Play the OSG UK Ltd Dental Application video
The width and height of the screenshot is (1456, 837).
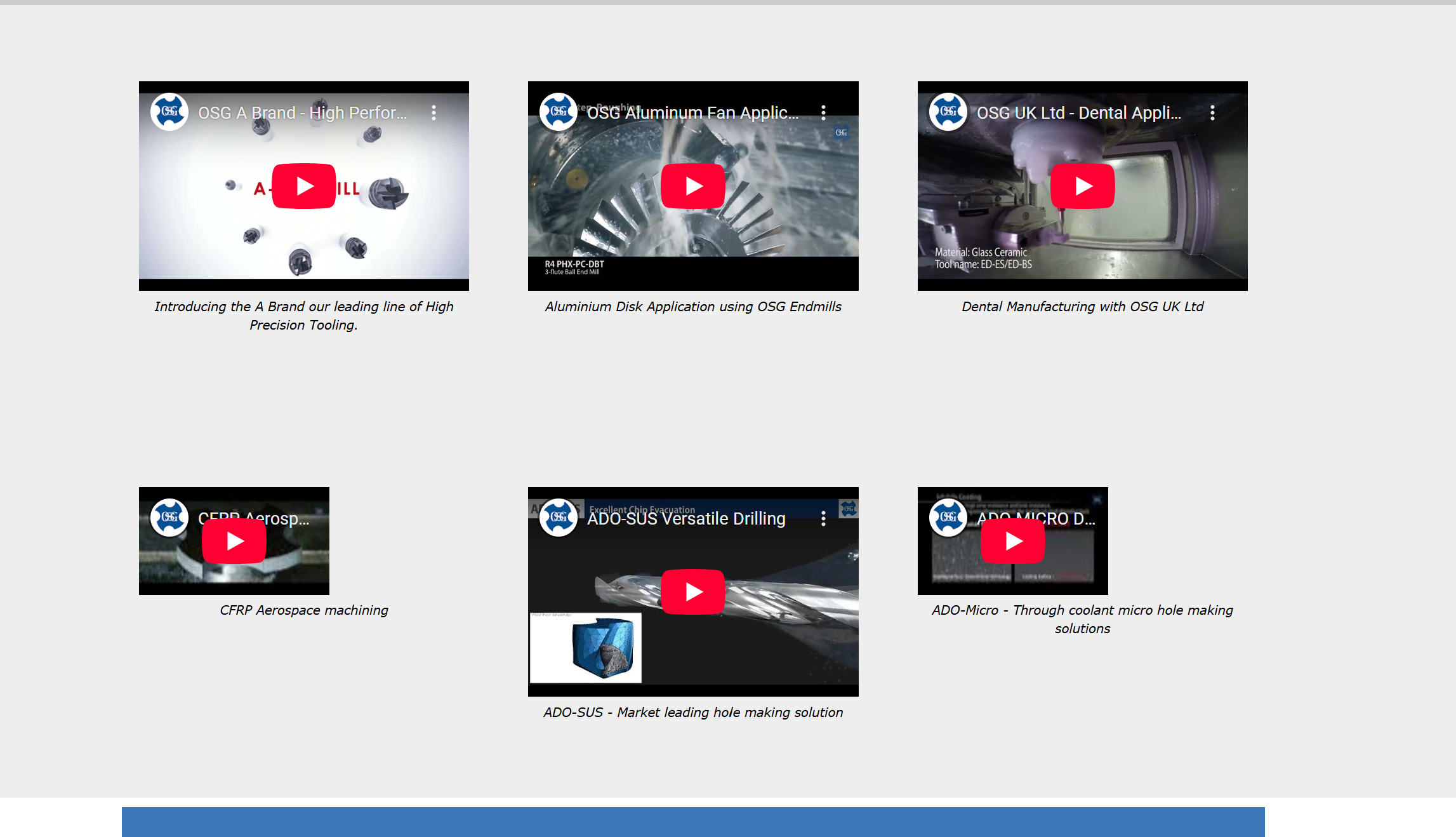coord(1083,186)
